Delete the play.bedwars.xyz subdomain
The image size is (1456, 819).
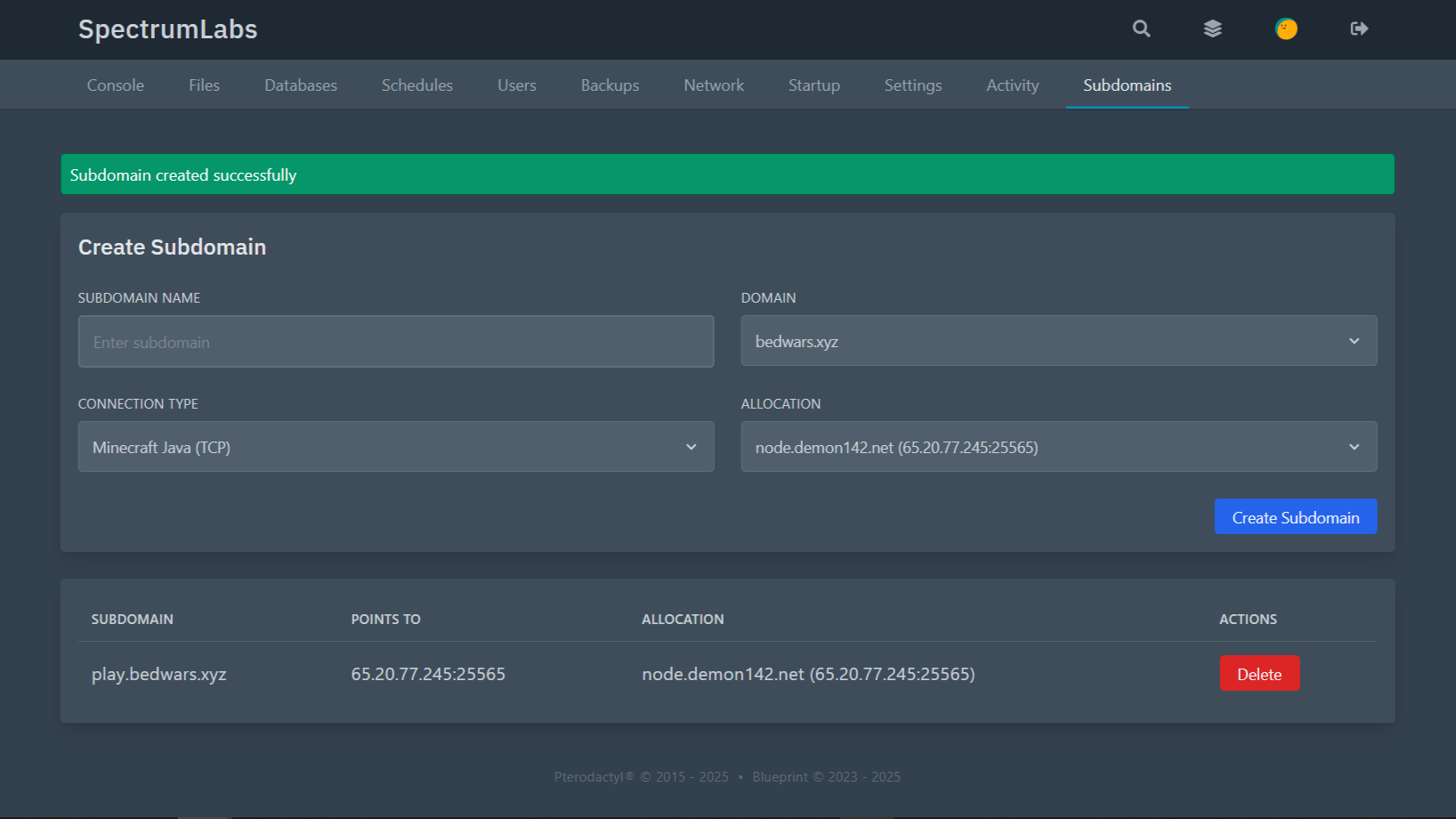(x=1259, y=674)
